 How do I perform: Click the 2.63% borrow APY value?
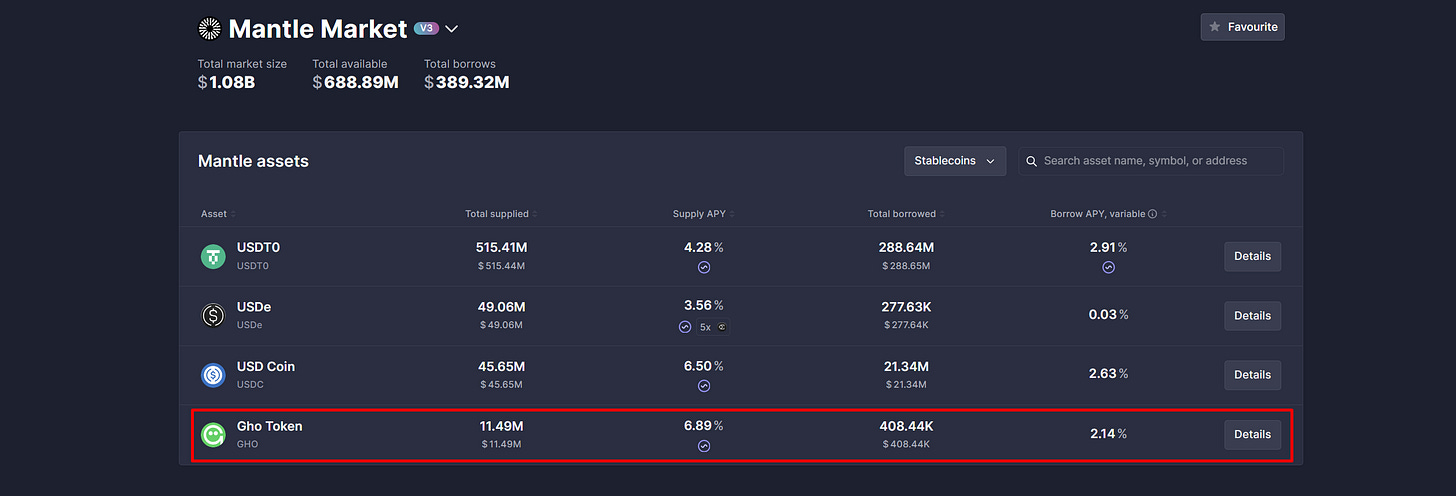click(1108, 374)
